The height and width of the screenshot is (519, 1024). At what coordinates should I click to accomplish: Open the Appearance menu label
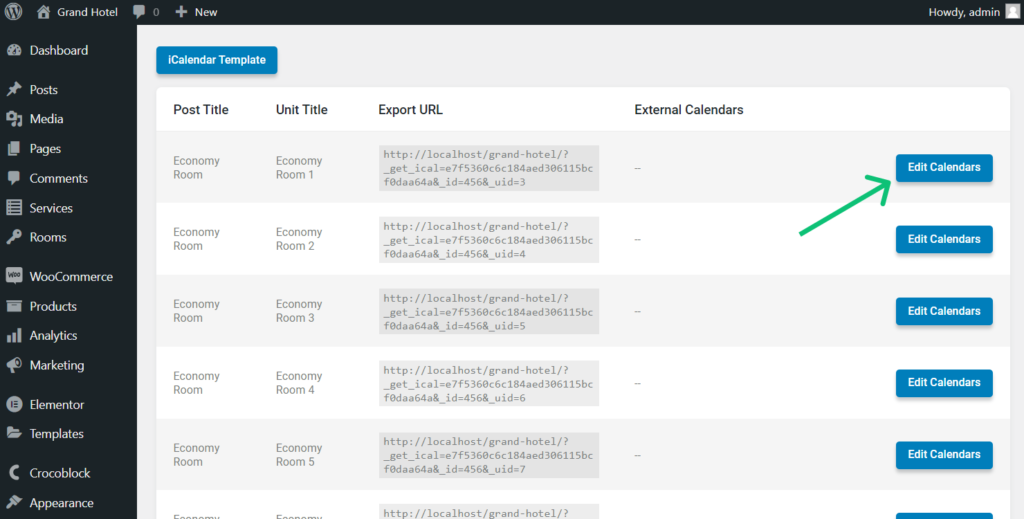(61, 503)
